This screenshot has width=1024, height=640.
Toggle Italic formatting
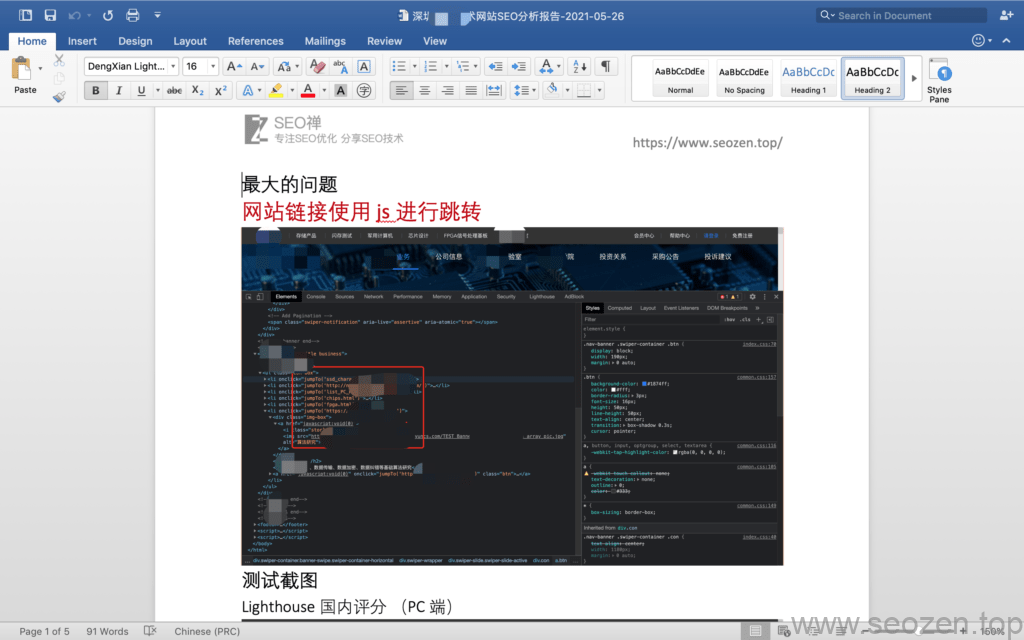click(x=118, y=91)
